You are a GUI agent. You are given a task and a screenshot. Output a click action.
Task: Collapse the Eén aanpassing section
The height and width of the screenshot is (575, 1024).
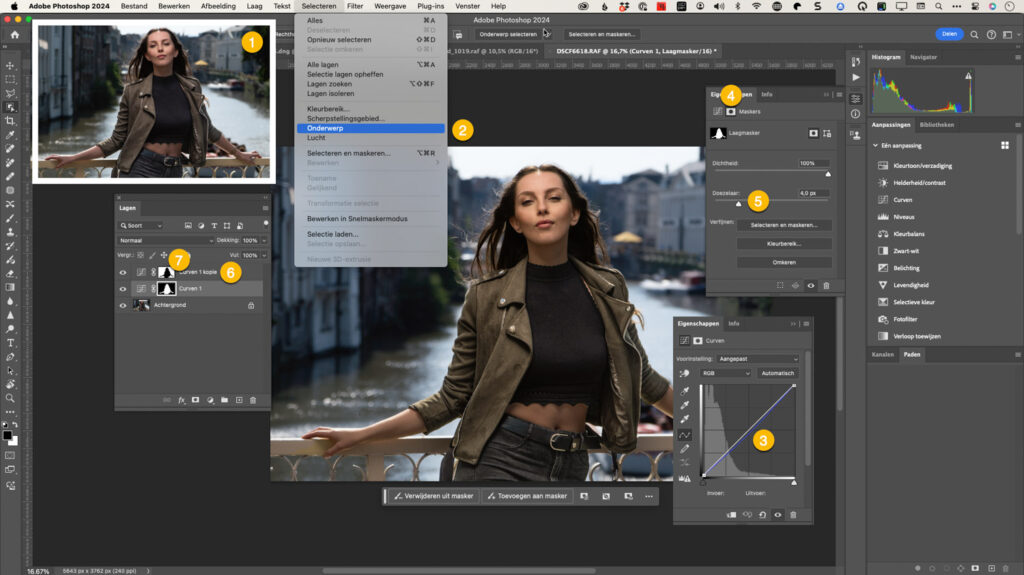click(x=876, y=146)
